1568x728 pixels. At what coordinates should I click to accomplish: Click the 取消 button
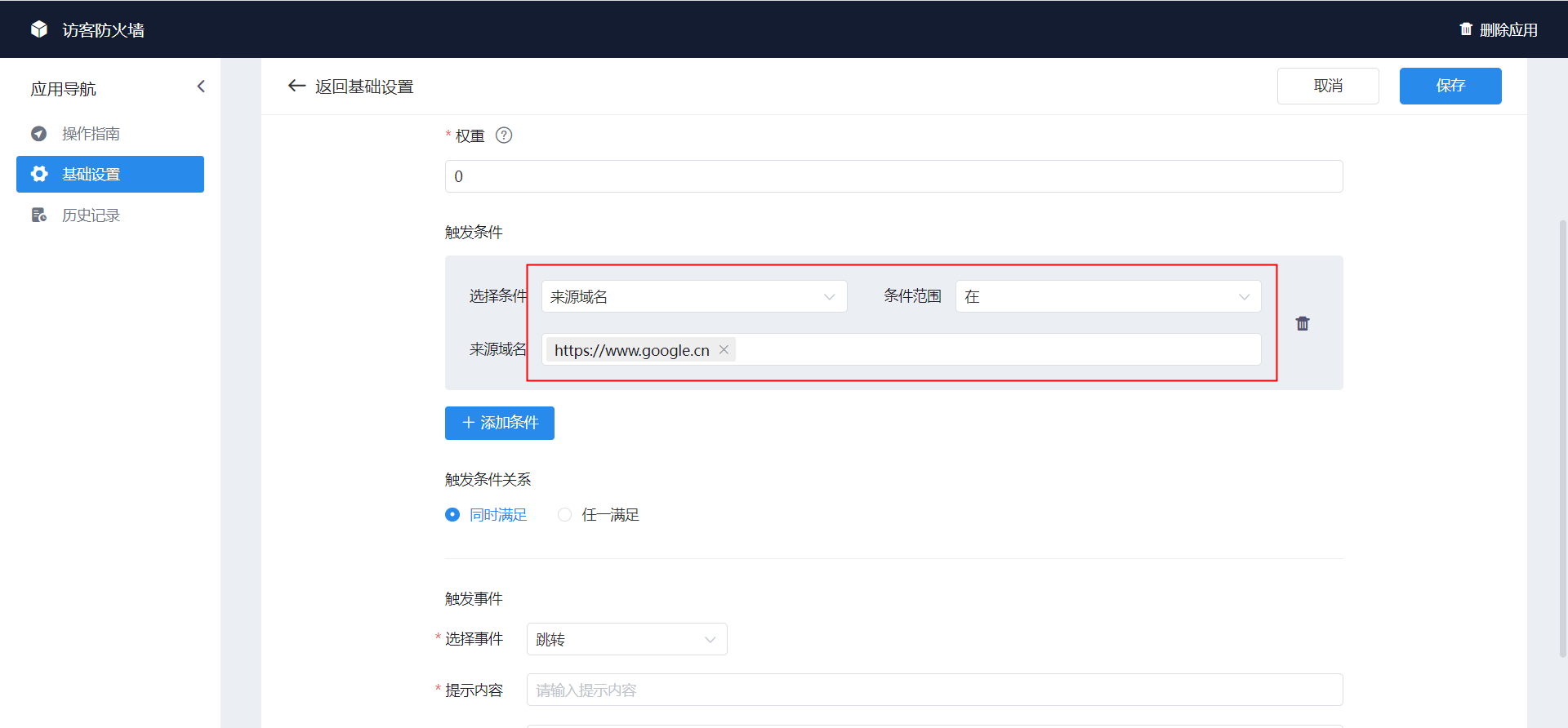[x=1328, y=86]
